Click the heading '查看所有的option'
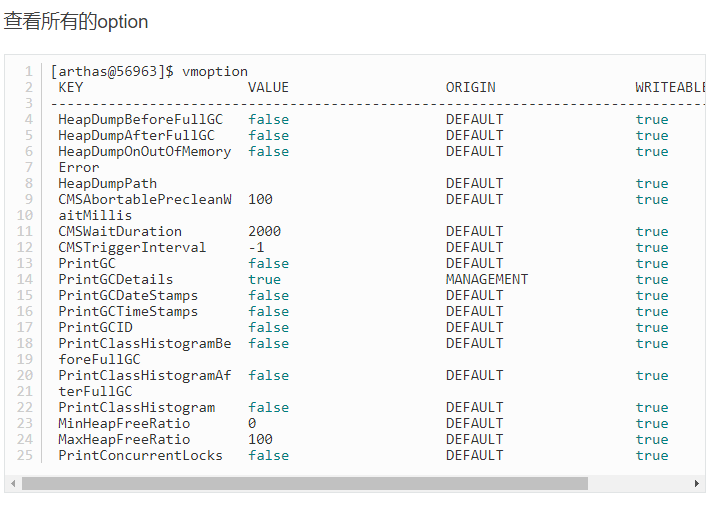Screen dimensions: 717x507 point(76,21)
